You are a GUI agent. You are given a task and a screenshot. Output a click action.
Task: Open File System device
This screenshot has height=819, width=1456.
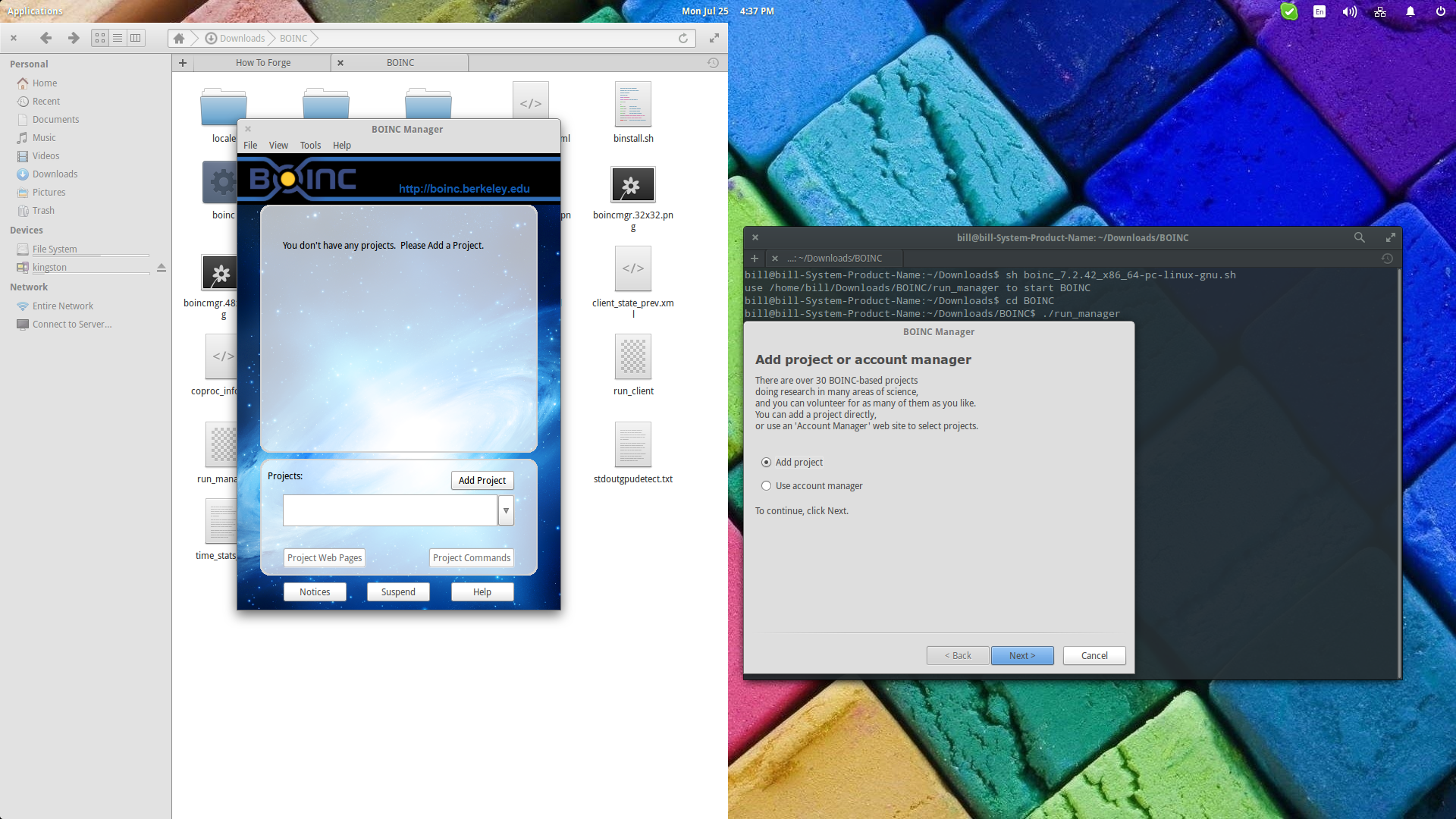point(55,249)
